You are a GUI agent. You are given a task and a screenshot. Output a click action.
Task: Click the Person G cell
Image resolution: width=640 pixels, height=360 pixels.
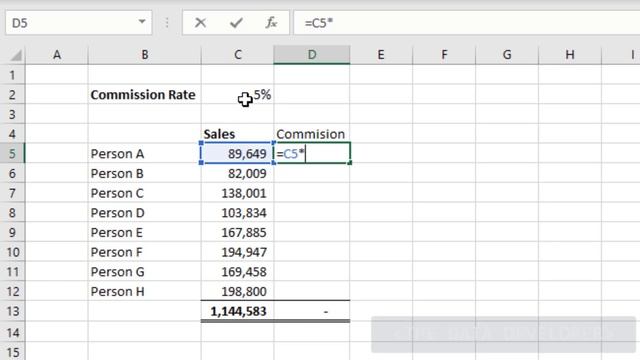click(144, 271)
